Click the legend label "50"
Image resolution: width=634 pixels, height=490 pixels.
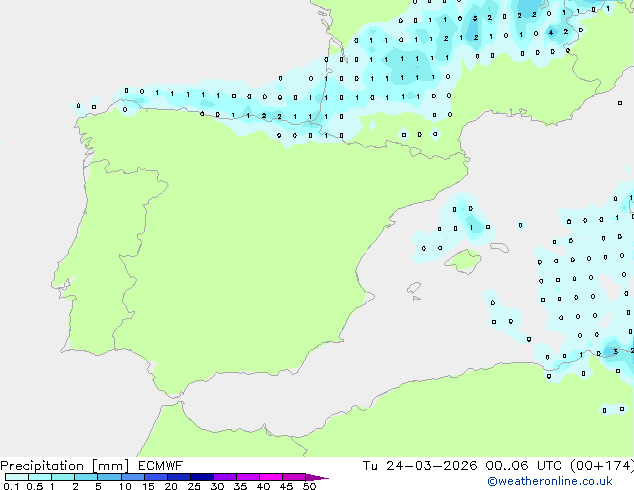309,486
